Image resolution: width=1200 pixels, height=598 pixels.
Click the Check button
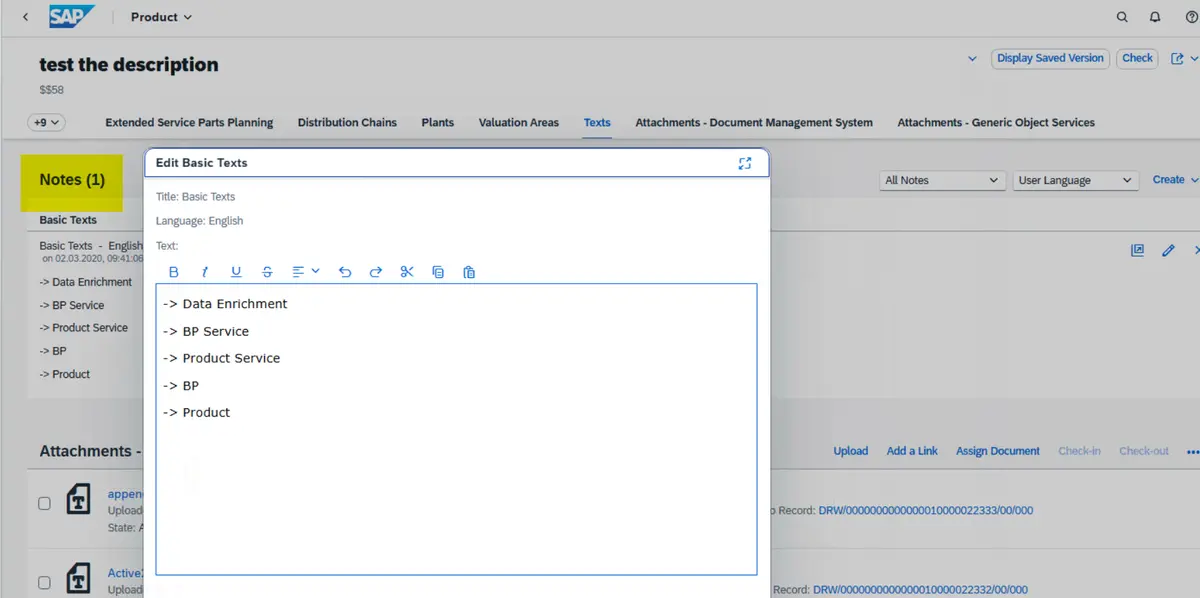[x=1137, y=58]
